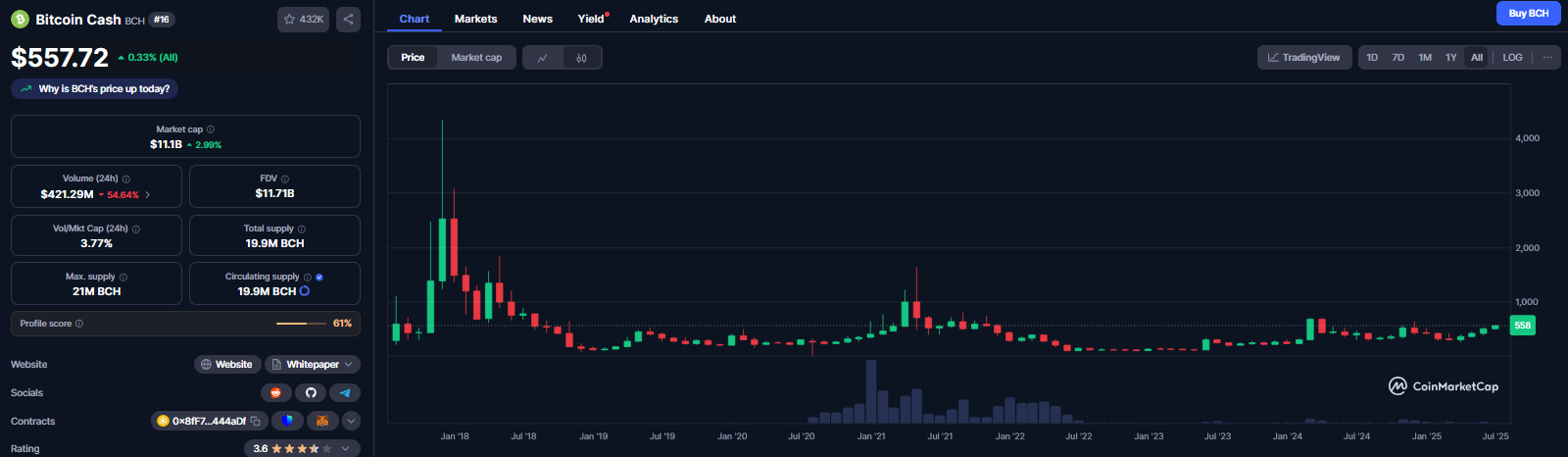Open Market cap info tooltip icon
Image resolution: width=1568 pixels, height=457 pixels.
(x=211, y=129)
